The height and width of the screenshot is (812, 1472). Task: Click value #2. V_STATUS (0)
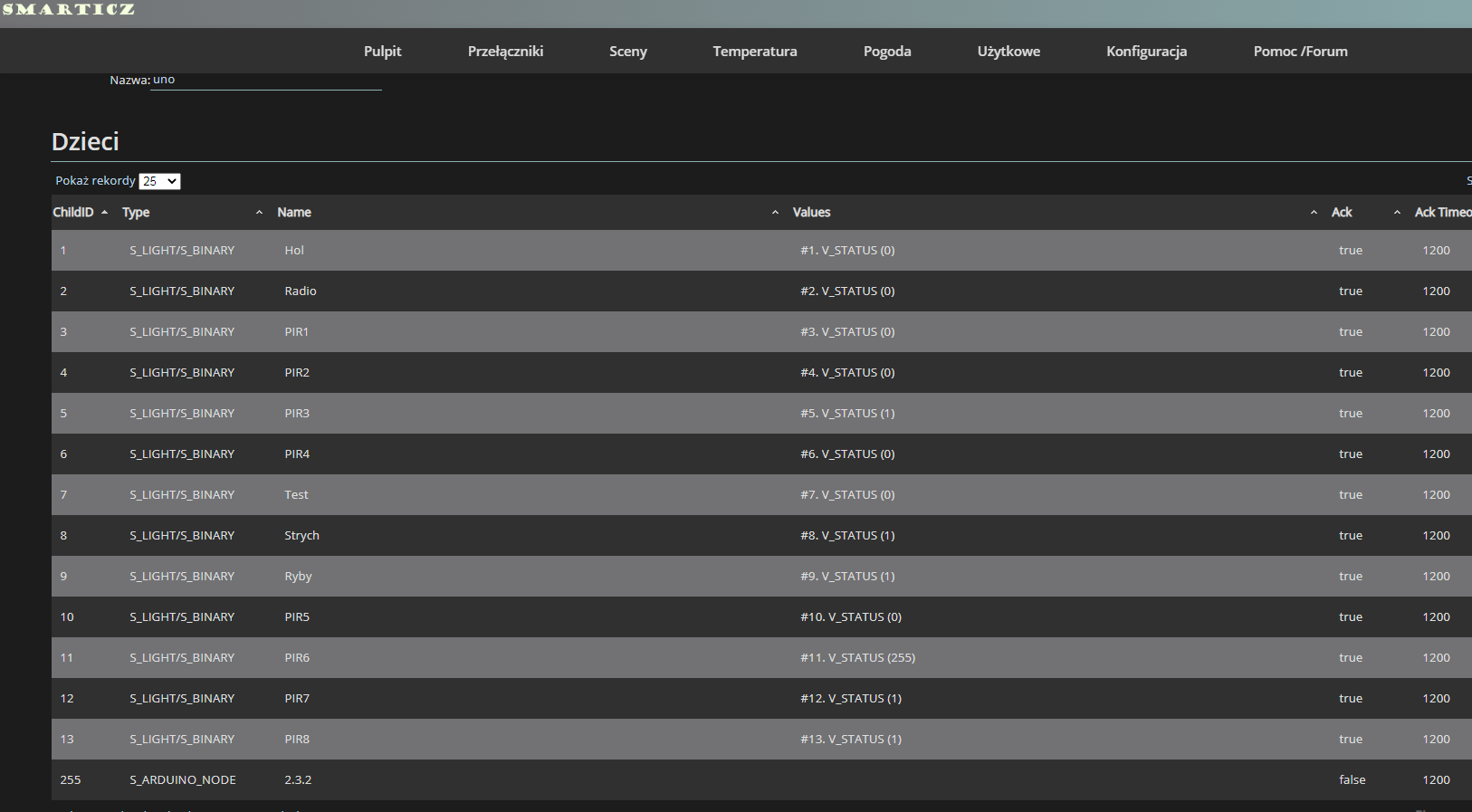847,291
